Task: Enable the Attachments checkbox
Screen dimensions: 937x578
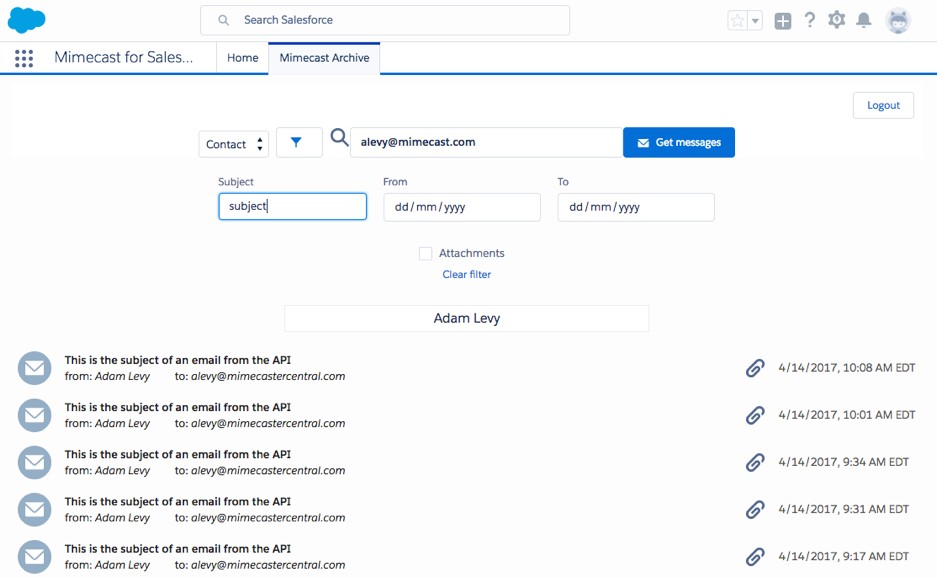Action: [x=425, y=253]
